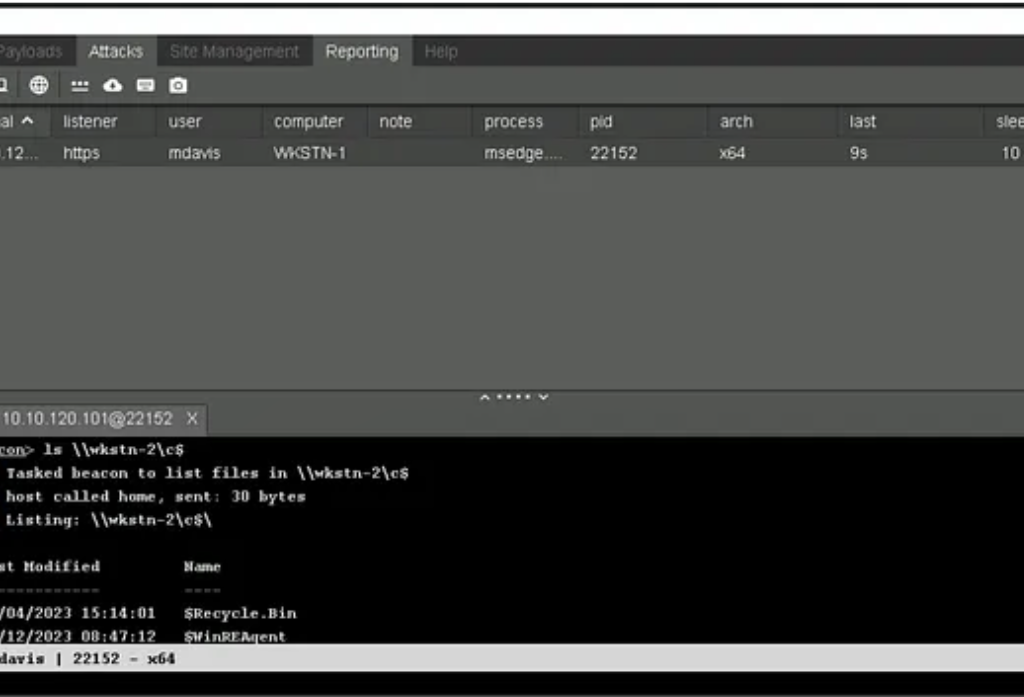The width and height of the screenshot is (1024, 697).
Task: Click the beacon command input line
Action: [500, 682]
